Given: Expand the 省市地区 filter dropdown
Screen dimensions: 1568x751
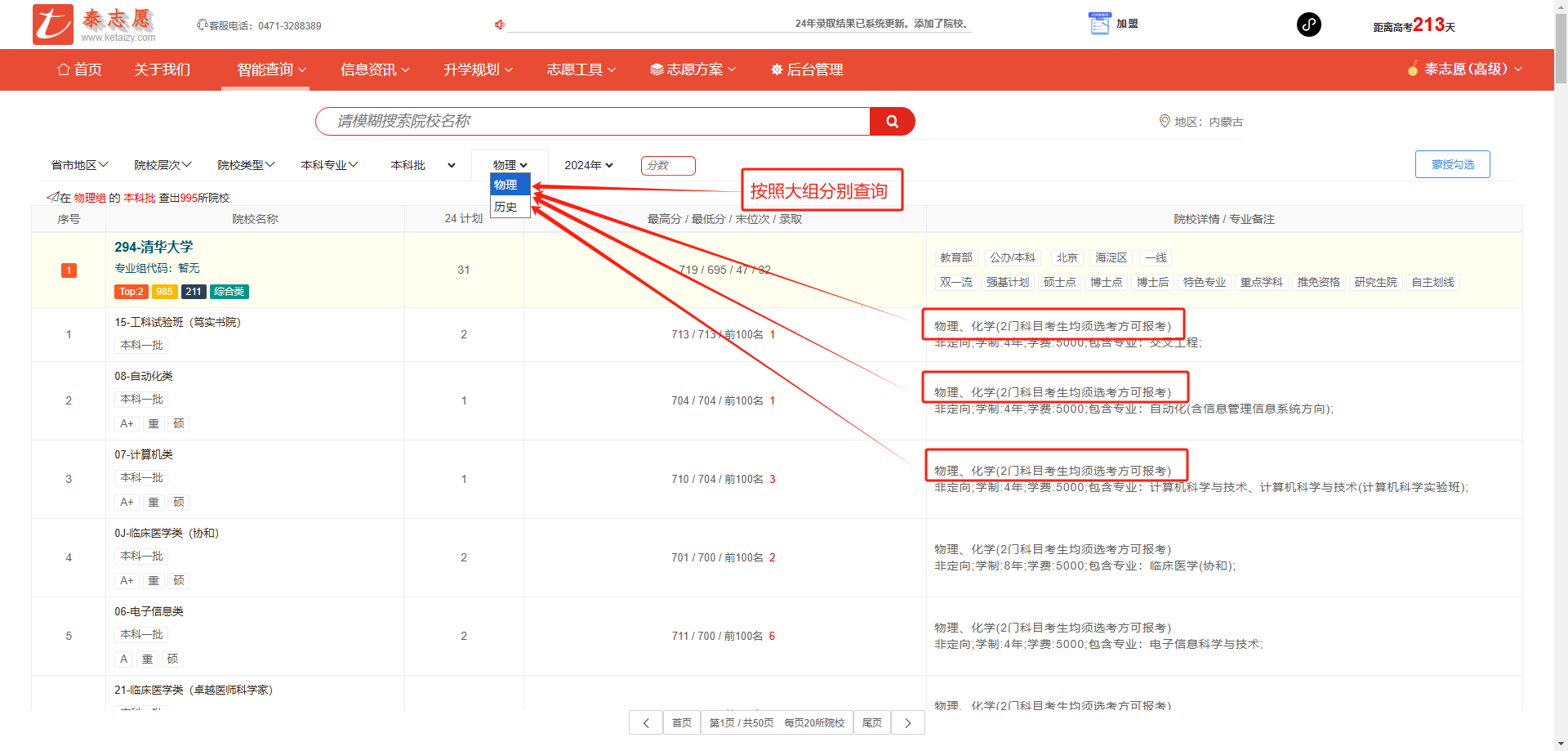Looking at the screenshot, I should tap(79, 165).
